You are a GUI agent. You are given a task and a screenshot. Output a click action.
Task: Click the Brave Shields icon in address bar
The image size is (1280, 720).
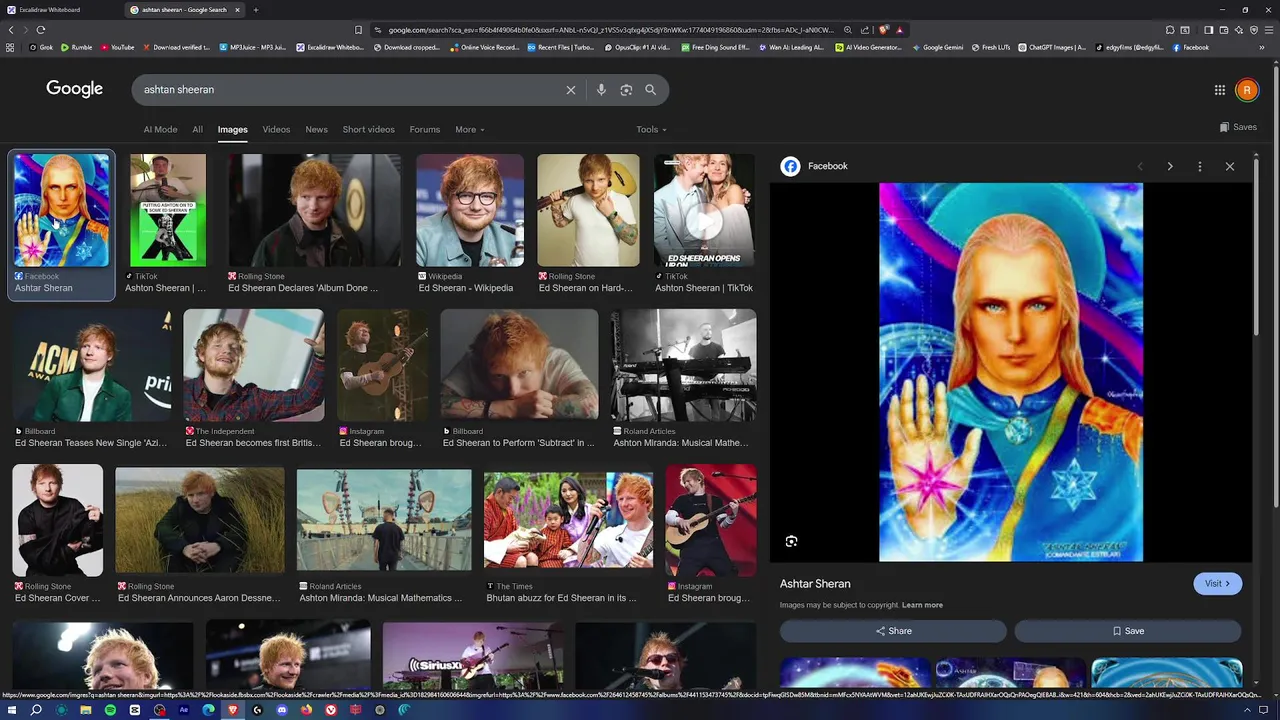[x=884, y=30]
